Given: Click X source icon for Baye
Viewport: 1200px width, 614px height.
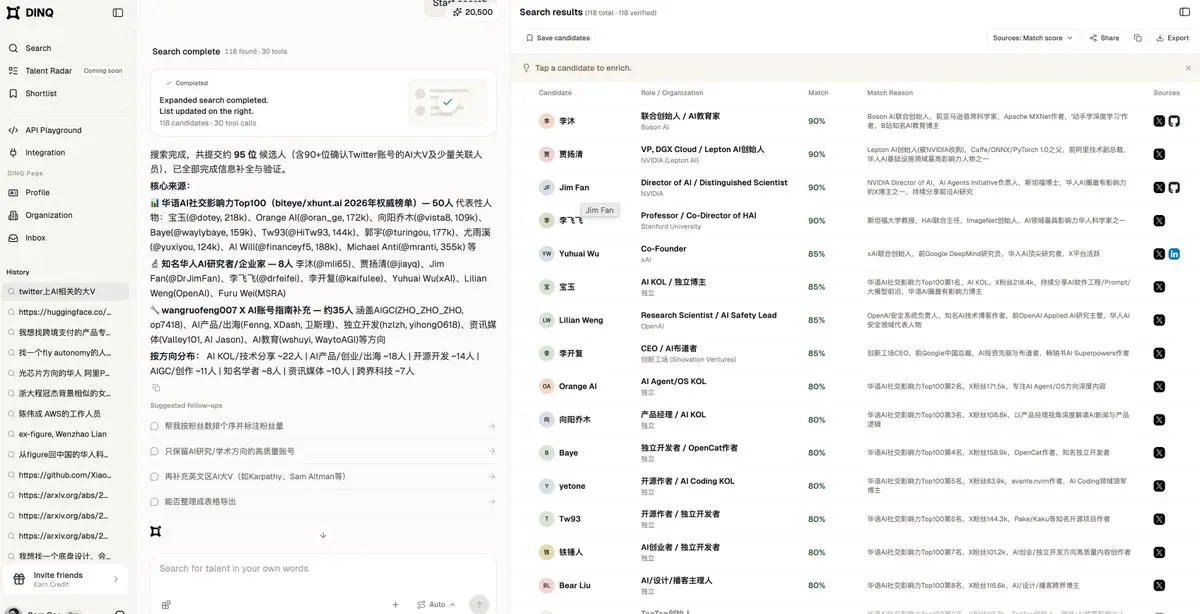Looking at the screenshot, I should [x=1159, y=453].
